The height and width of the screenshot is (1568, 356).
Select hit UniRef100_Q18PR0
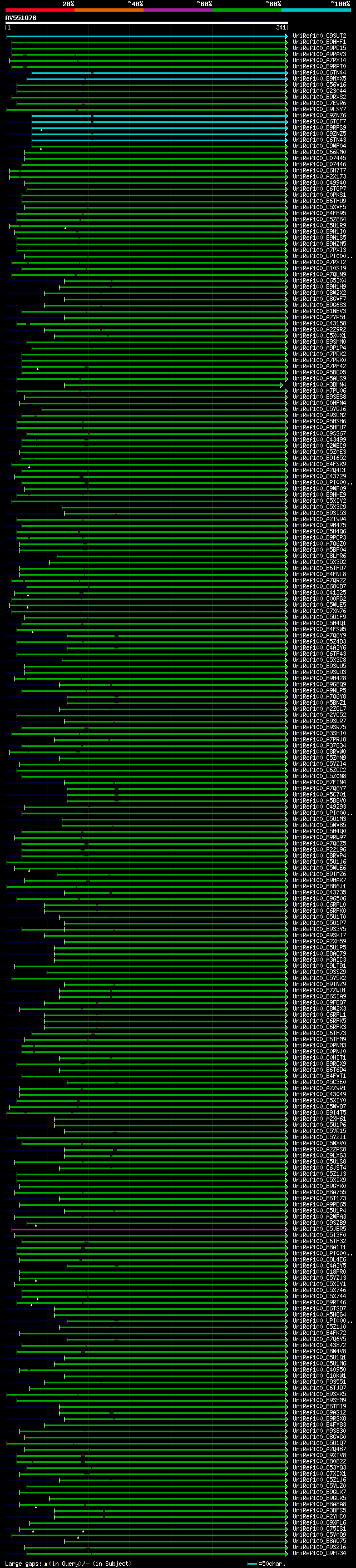pyautogui.click(x=319, y=1272)
